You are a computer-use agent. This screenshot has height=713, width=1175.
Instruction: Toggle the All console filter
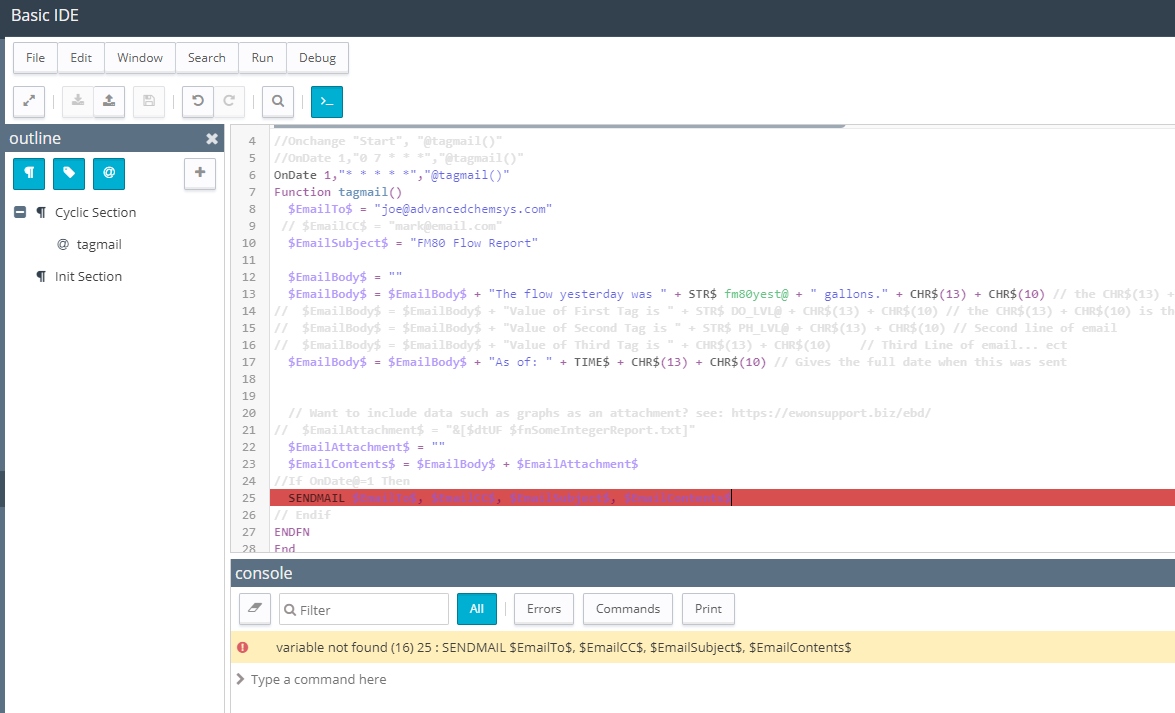(x=476, y=608)
